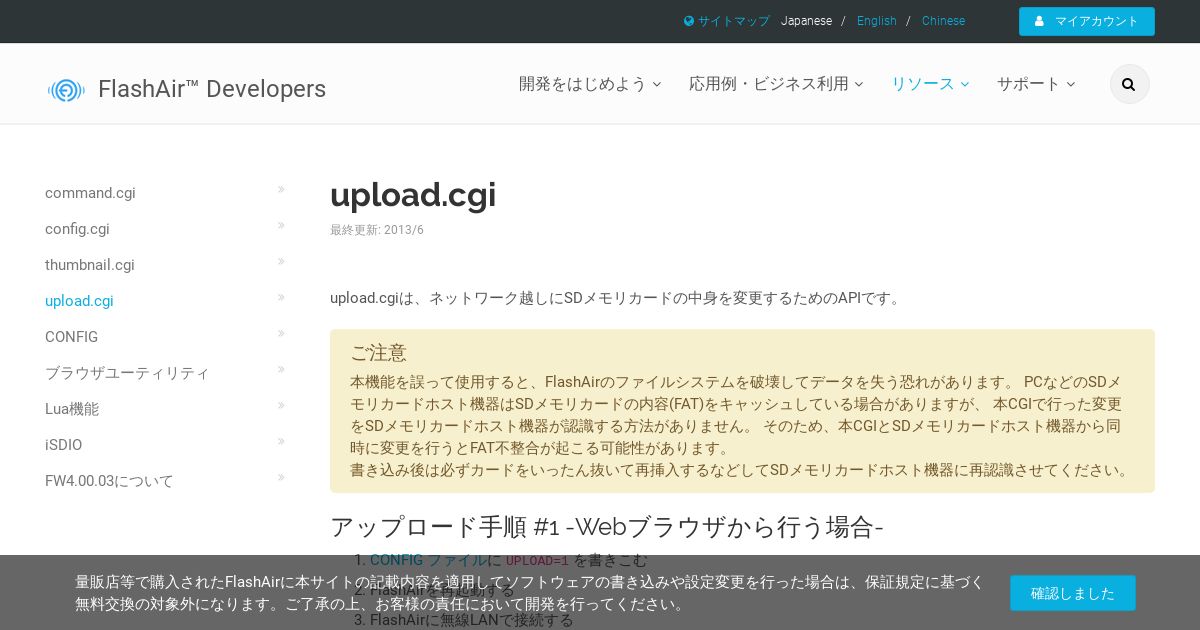Click the arrow icon next to ブラウザユーティリティ
The height and width of the screenshot is (630, 1200).
[x=281, y=369]
